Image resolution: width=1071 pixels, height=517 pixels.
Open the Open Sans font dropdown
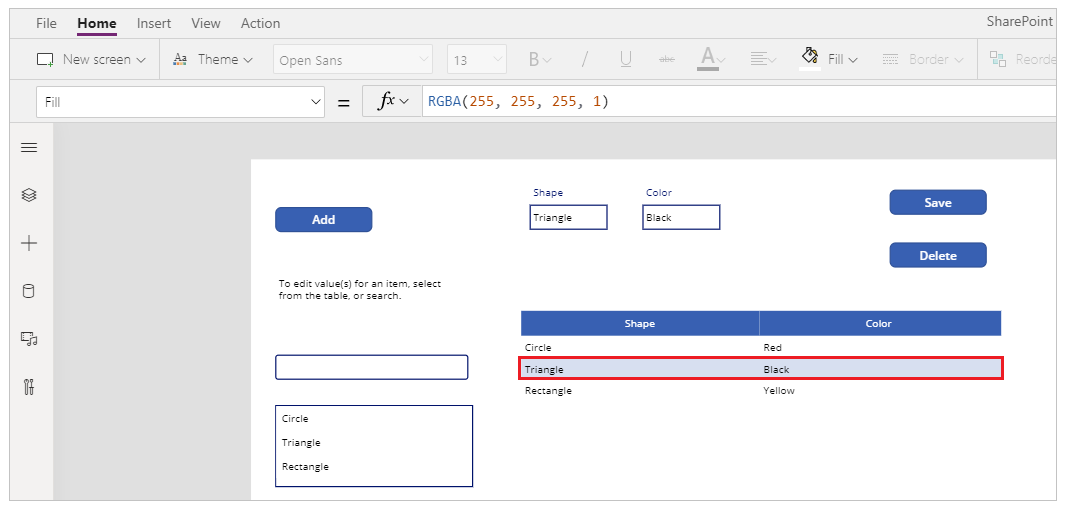pyautogui.click(x=352, y=60)
